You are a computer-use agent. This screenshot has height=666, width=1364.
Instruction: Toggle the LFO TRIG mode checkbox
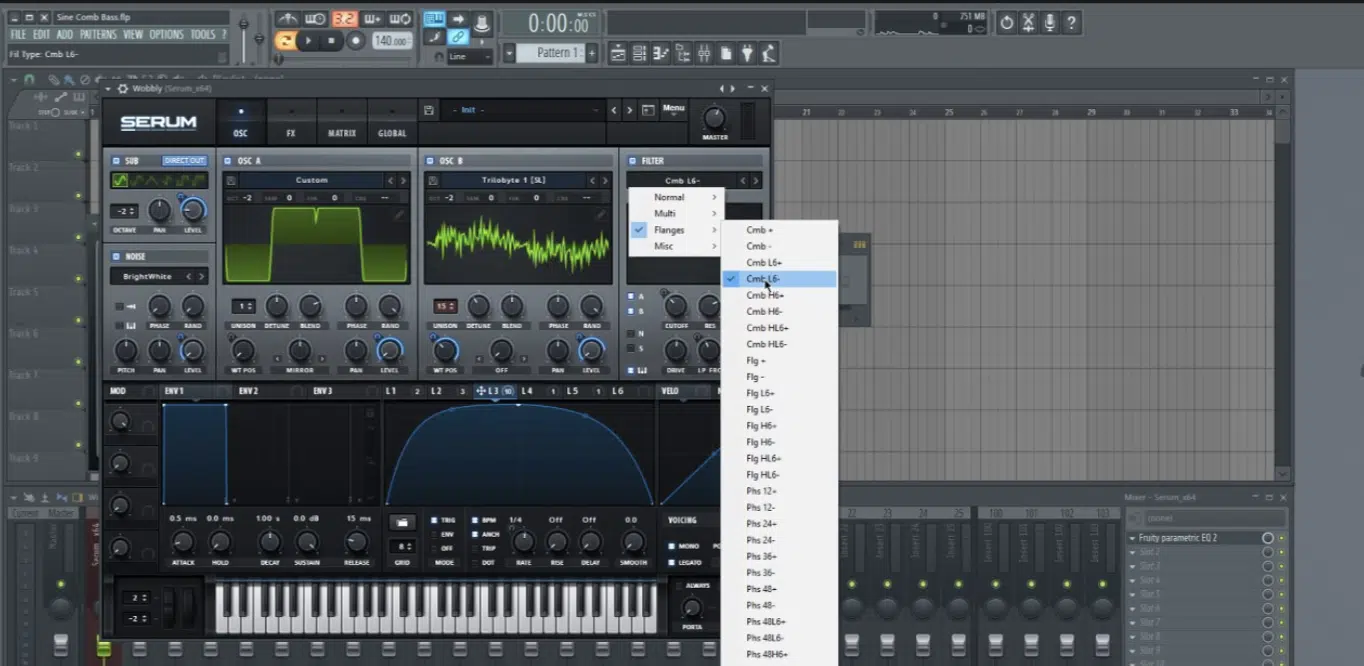click(x=433, y=520)
